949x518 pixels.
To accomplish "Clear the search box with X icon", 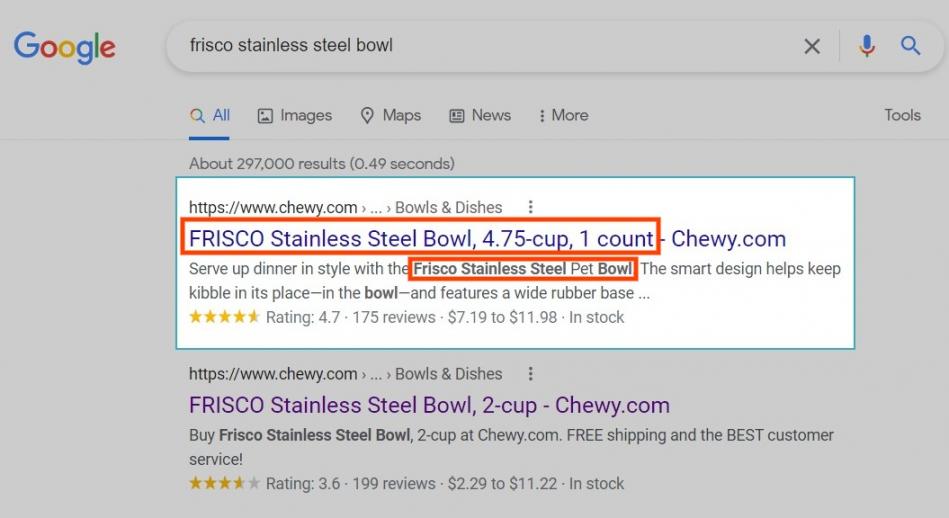I will [812, 46].
